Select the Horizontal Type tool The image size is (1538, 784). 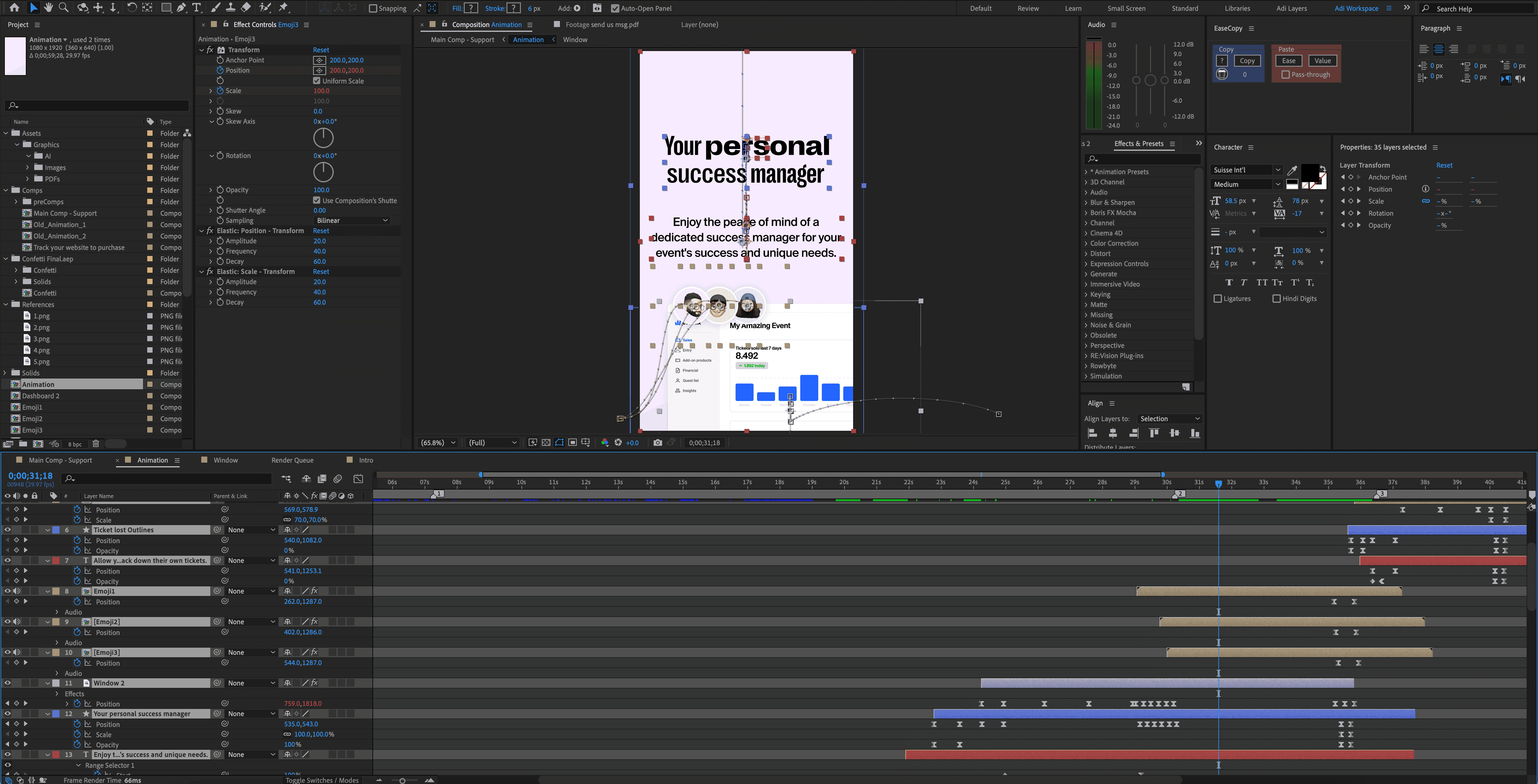(x=196, y=8)
